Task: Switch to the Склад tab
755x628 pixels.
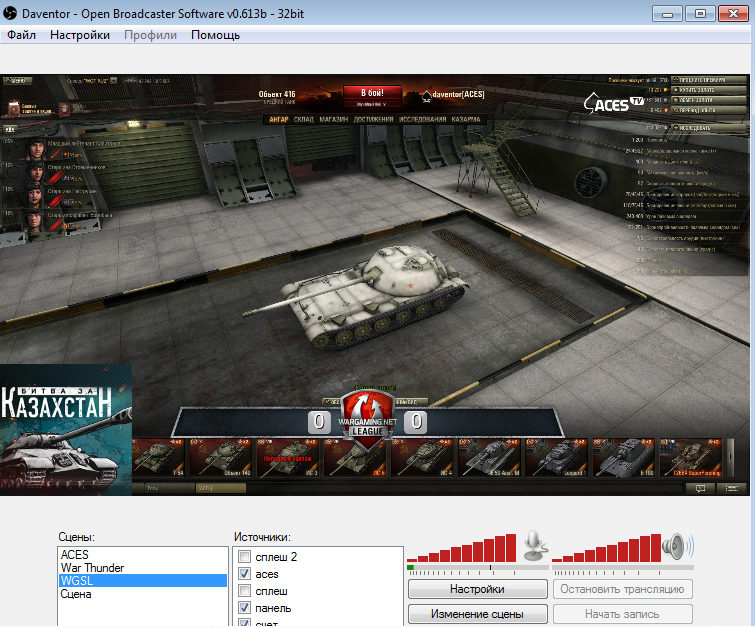Action: pyautogui.click(x=303, y=119)
